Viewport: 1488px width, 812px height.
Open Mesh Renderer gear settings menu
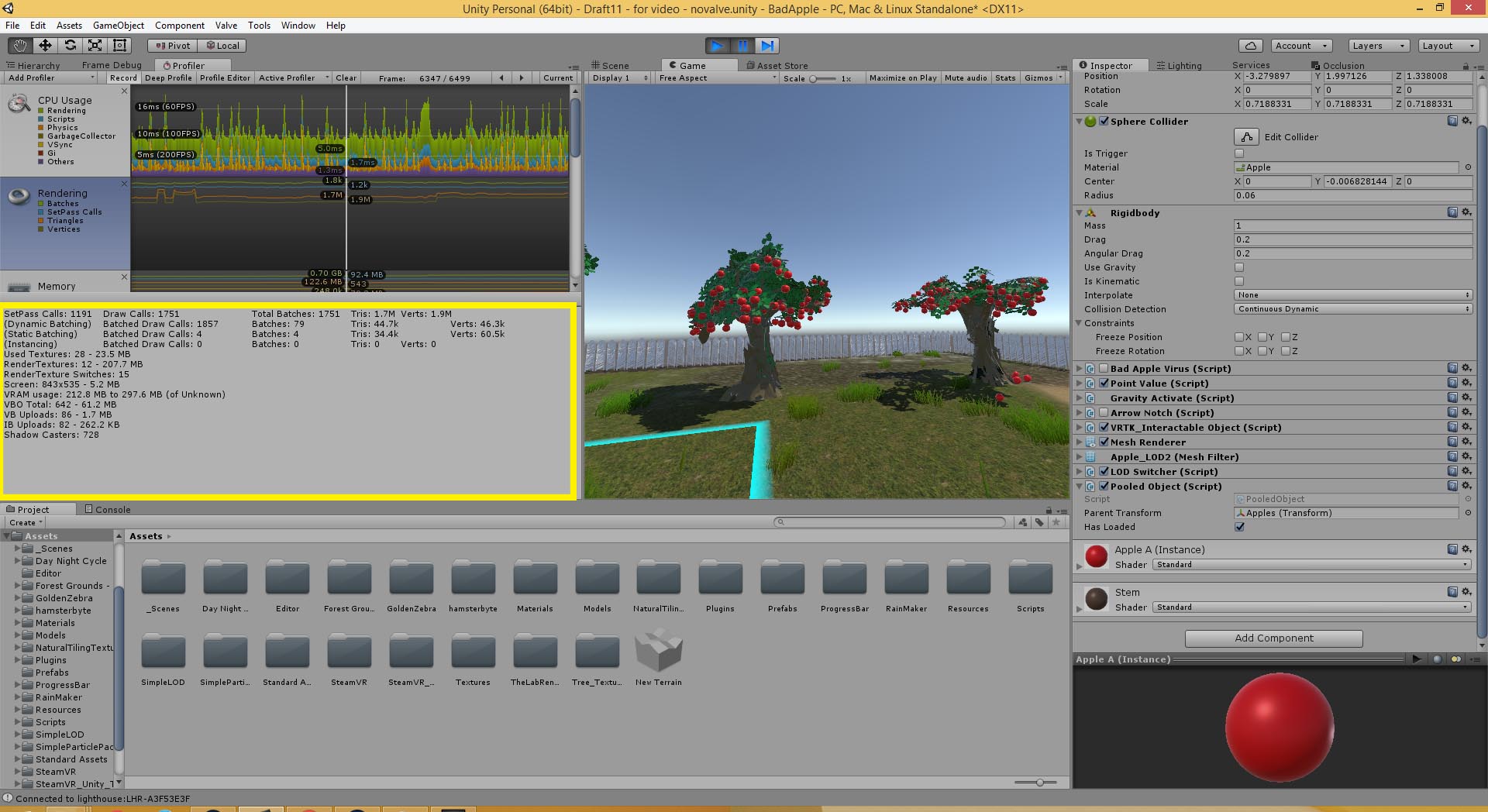(1466, 442)
